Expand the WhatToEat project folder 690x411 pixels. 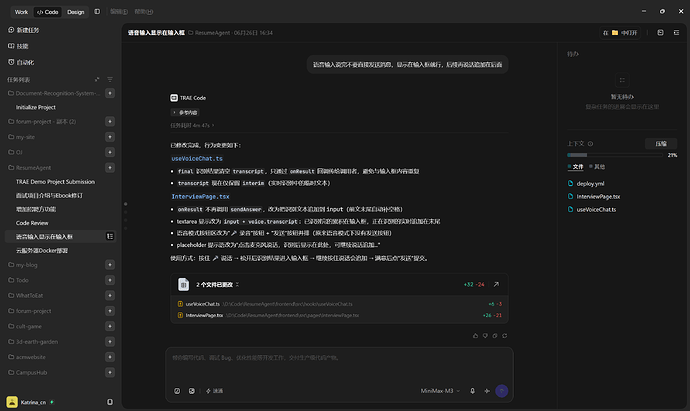coord(26,296)
